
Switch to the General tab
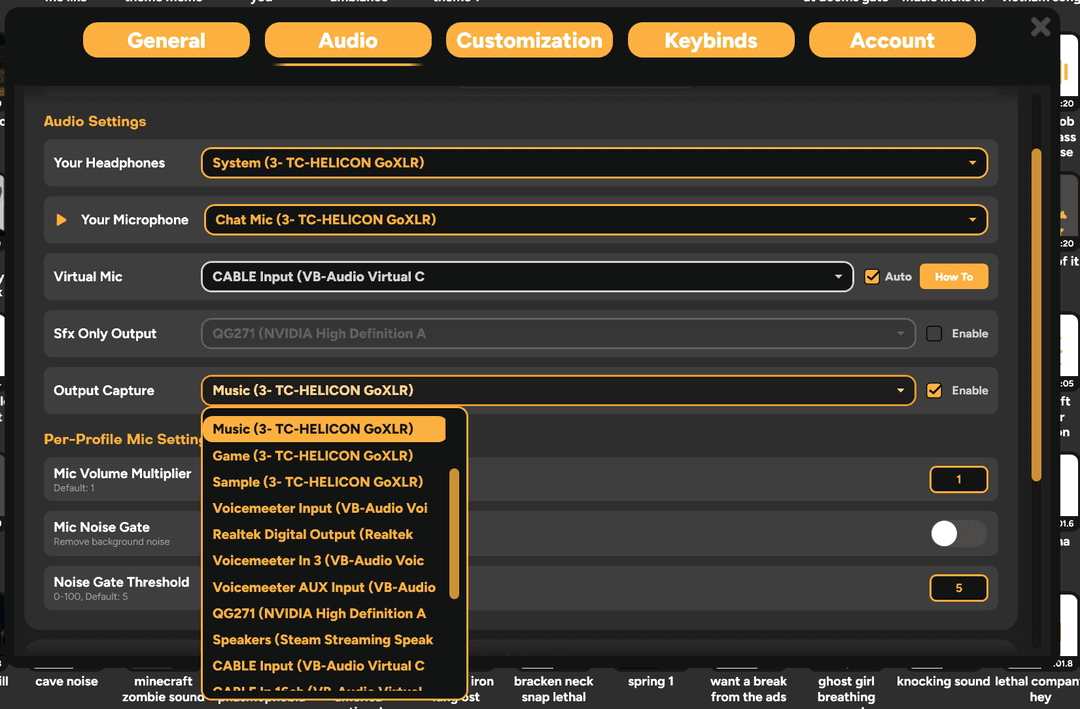pyautogui.click(x=165, y=40)
